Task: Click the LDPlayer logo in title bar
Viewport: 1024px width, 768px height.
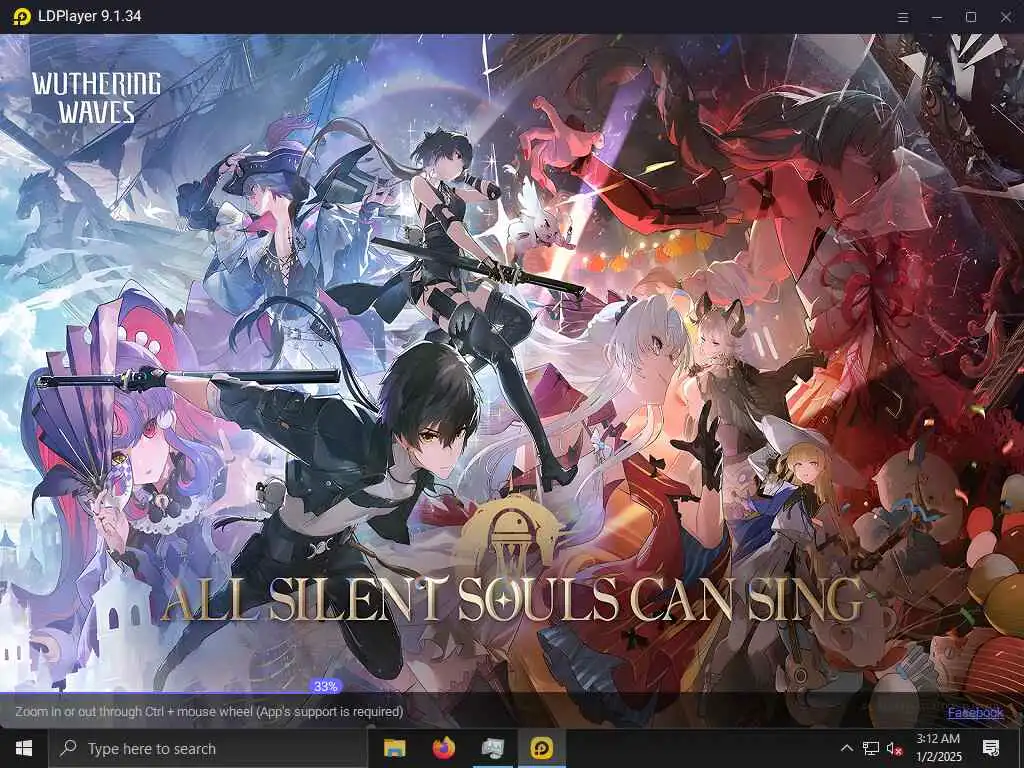Action: [21, 16]
